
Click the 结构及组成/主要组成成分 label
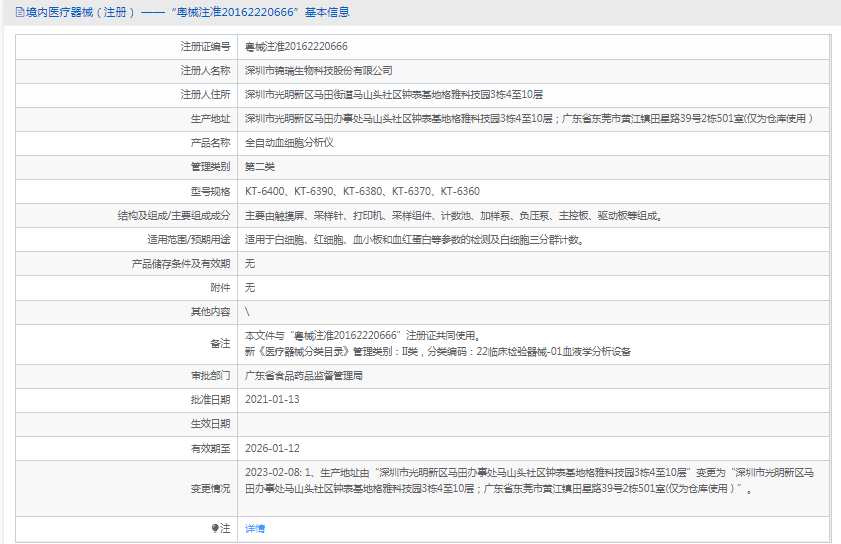(x=174, y=216)
